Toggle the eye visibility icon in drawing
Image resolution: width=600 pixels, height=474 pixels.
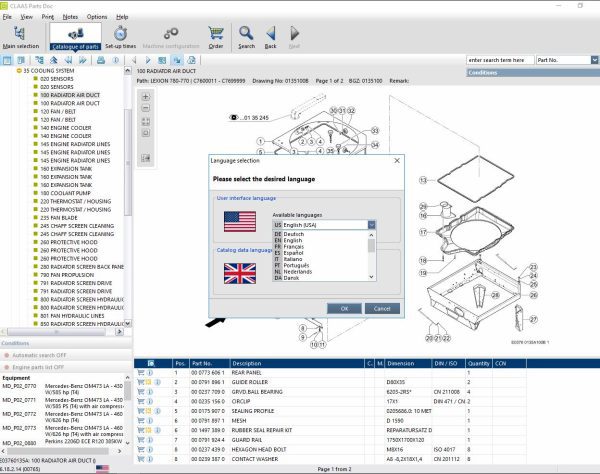(234, 117)
